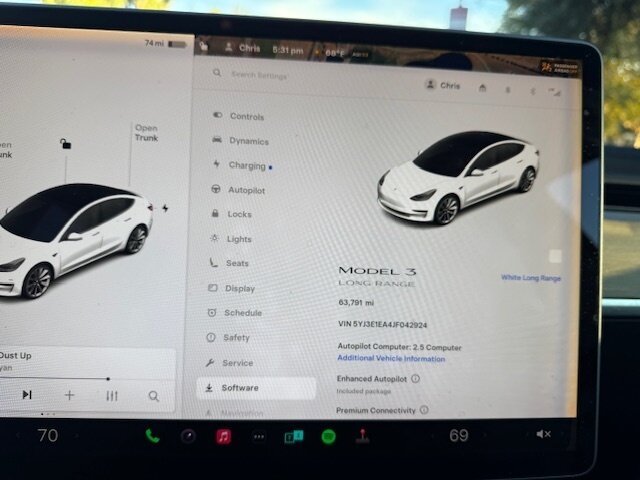Open the all apps three-dot launcher
Screen dimensions: 640x480
click(x=259, y=436)
